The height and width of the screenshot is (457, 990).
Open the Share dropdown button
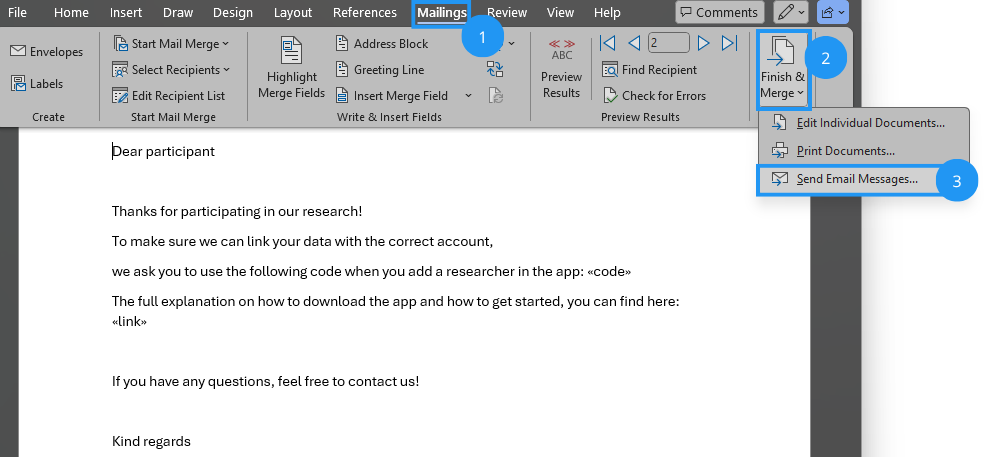pos(833,12)
